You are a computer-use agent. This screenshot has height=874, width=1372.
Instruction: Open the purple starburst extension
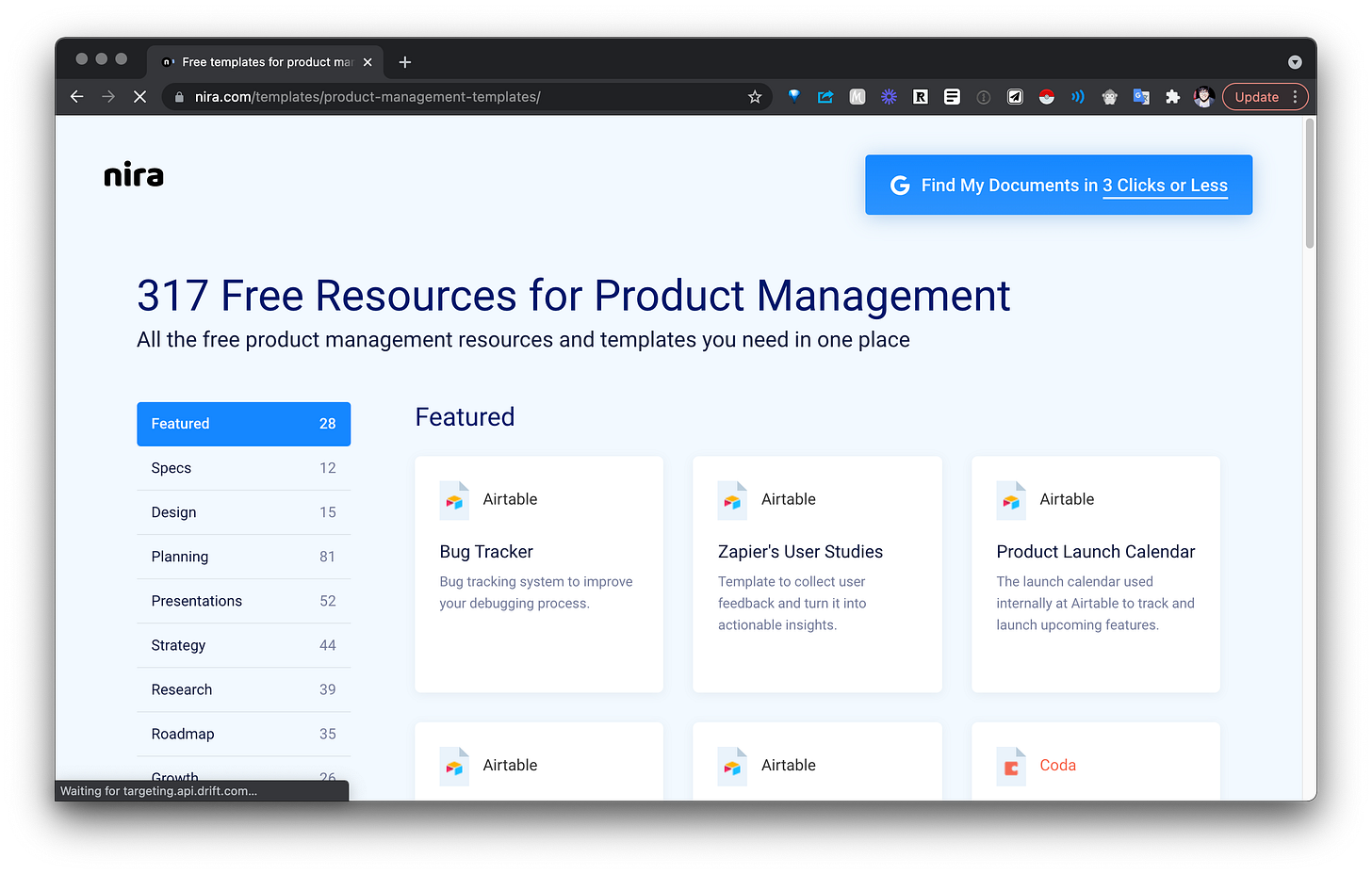tap(889, 96)
